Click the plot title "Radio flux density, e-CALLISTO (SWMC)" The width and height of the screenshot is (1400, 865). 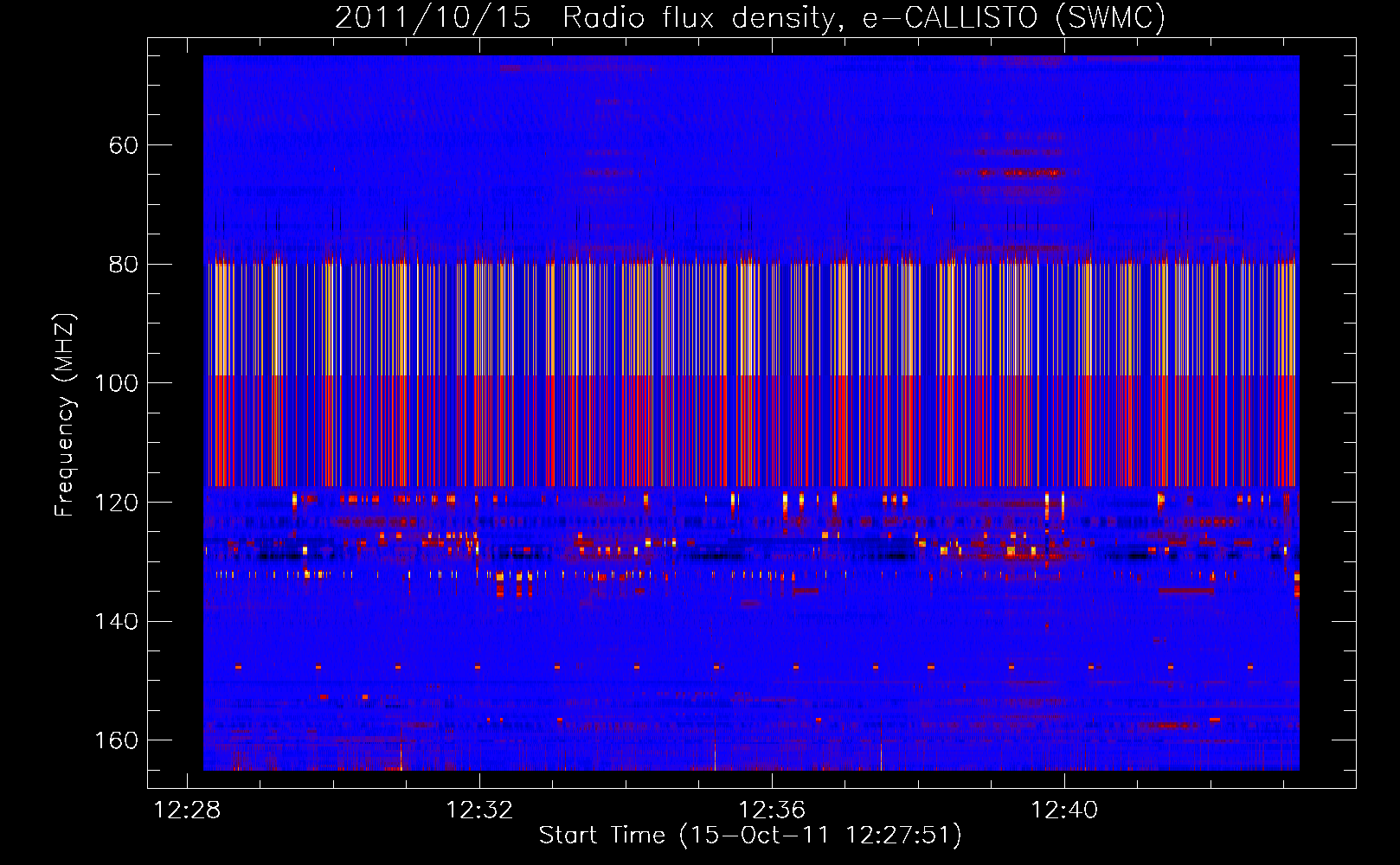point(864,17)
